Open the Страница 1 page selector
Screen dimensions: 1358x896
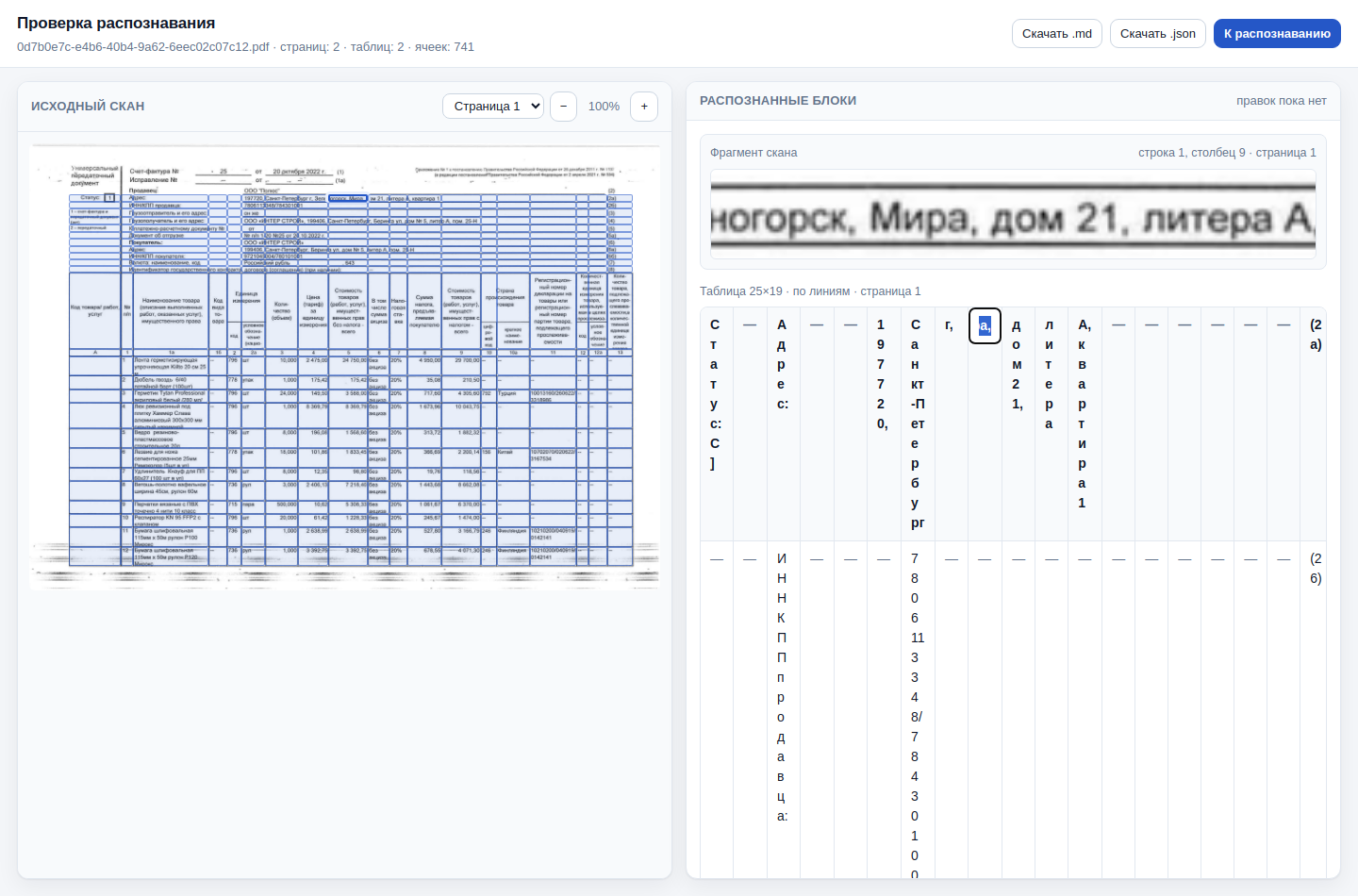point(493,107)
